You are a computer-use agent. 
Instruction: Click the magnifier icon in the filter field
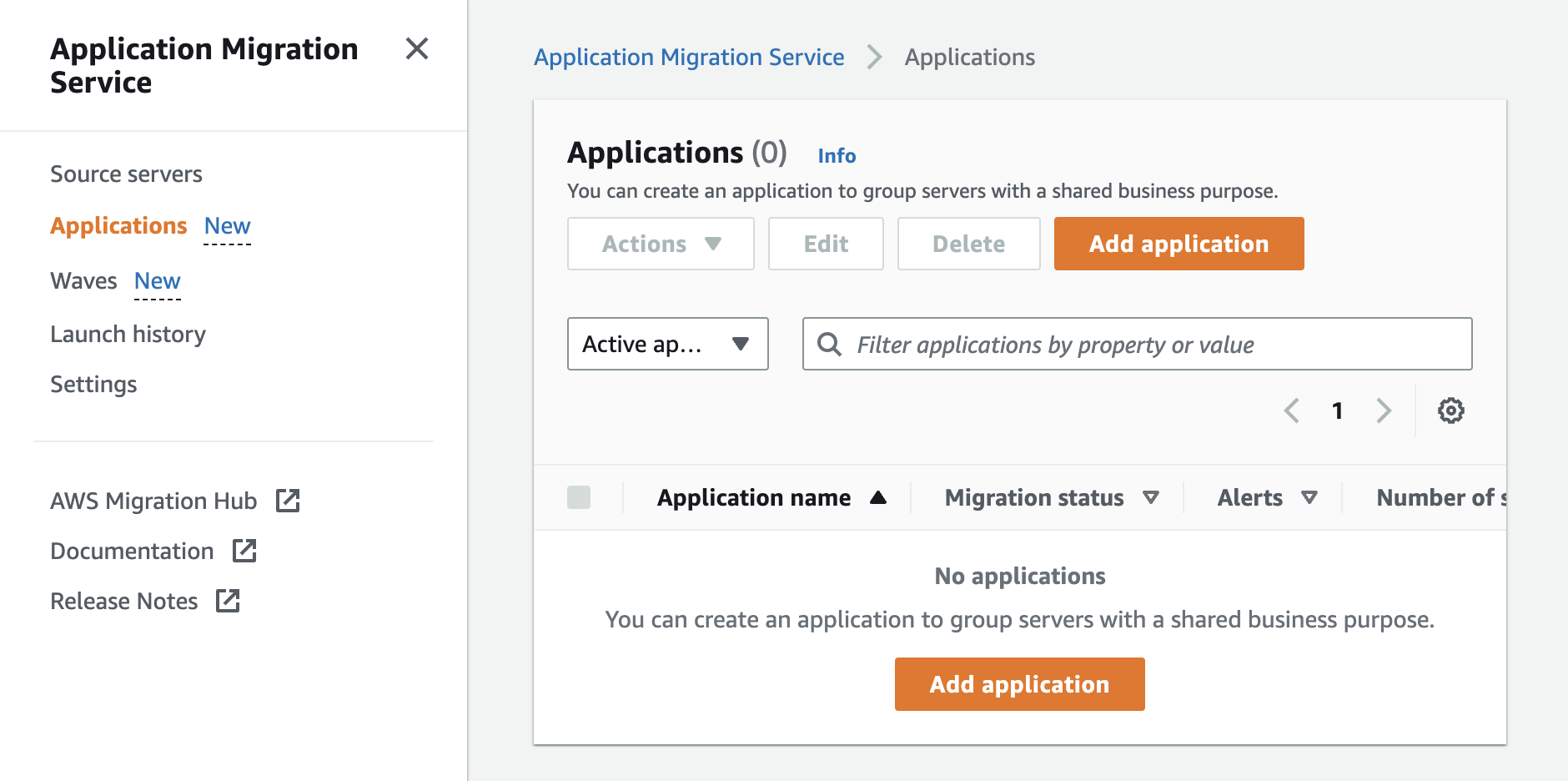pos(831,344)
